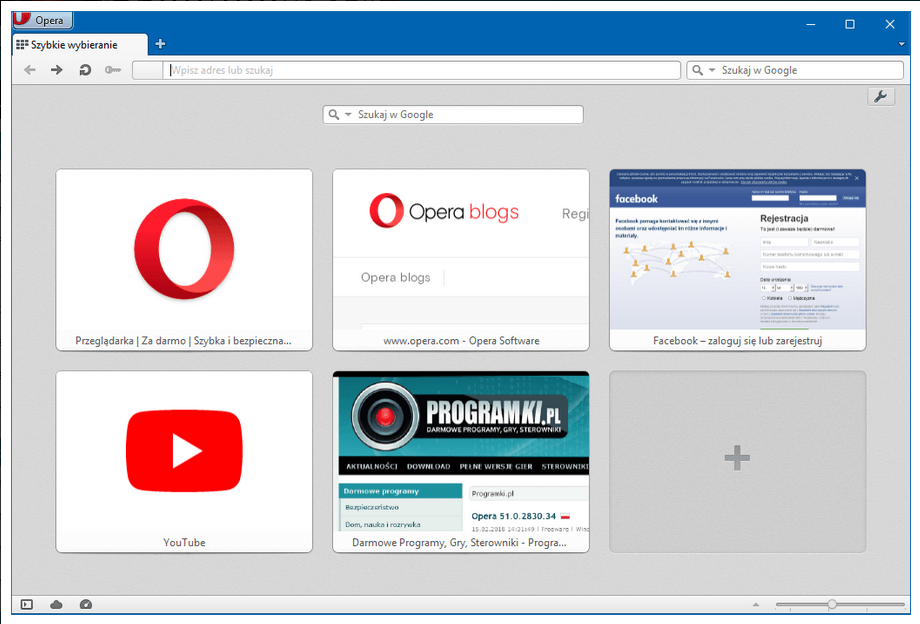Viewport: 920px width, 624px height.
Task: Click the www.opera.com - Opera Software caption
Action: 461,341
